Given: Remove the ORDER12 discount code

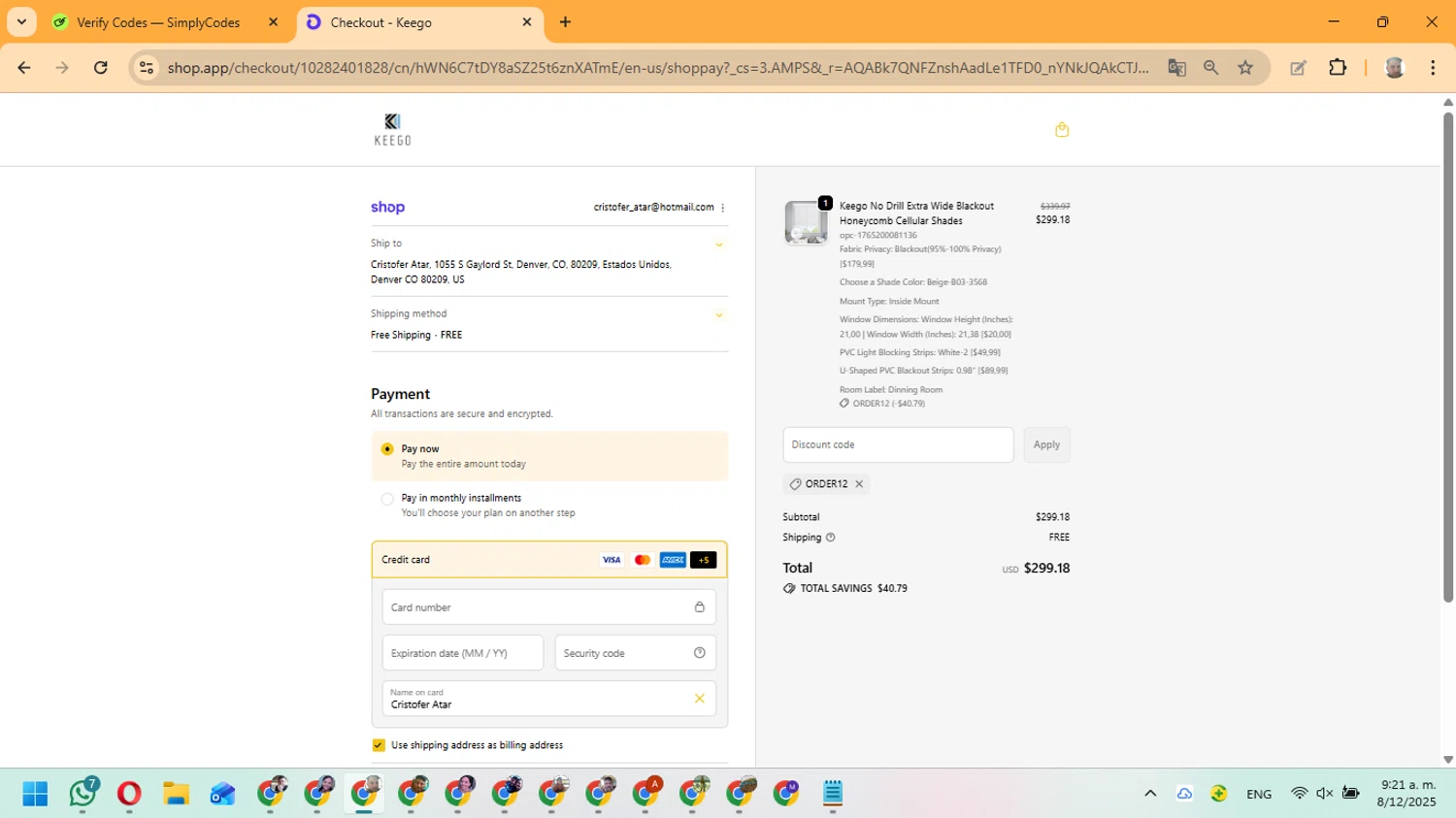Looking at the screenshot, I should 859,484.
